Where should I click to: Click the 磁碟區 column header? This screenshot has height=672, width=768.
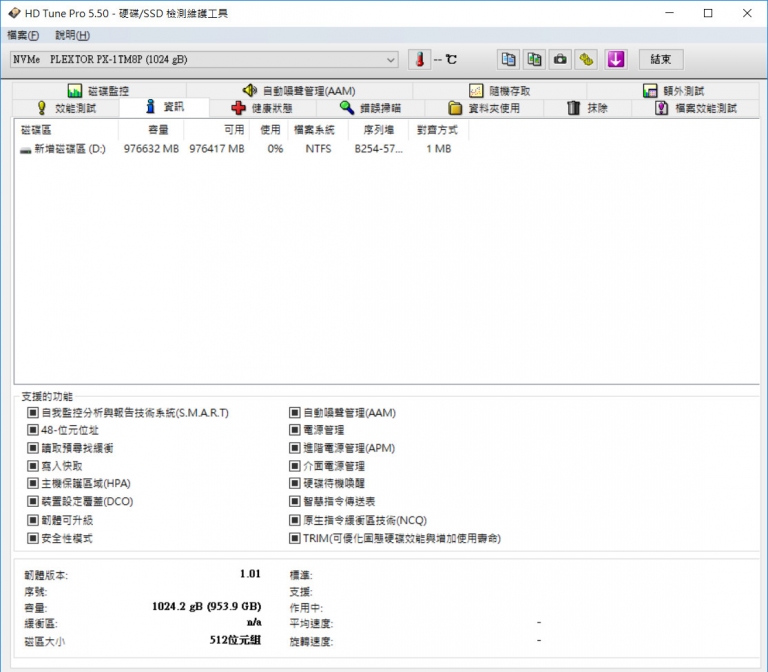click(67, 130)
